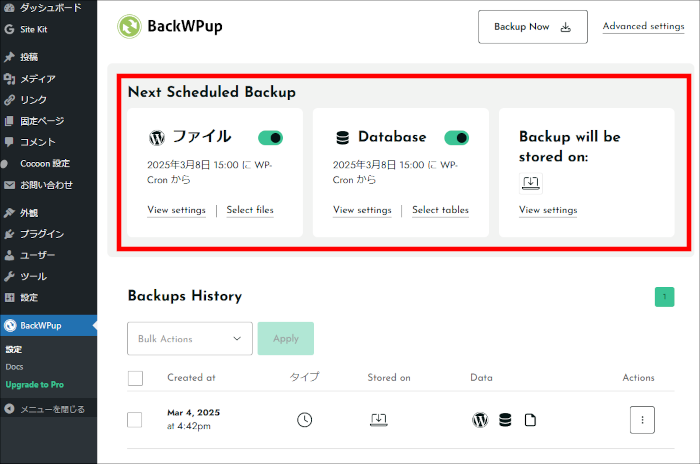The height and width of the screenshot is (464, 700).
Task: Click the Stored on folder icon in Mar 4 row
Action: coord(379,419)
